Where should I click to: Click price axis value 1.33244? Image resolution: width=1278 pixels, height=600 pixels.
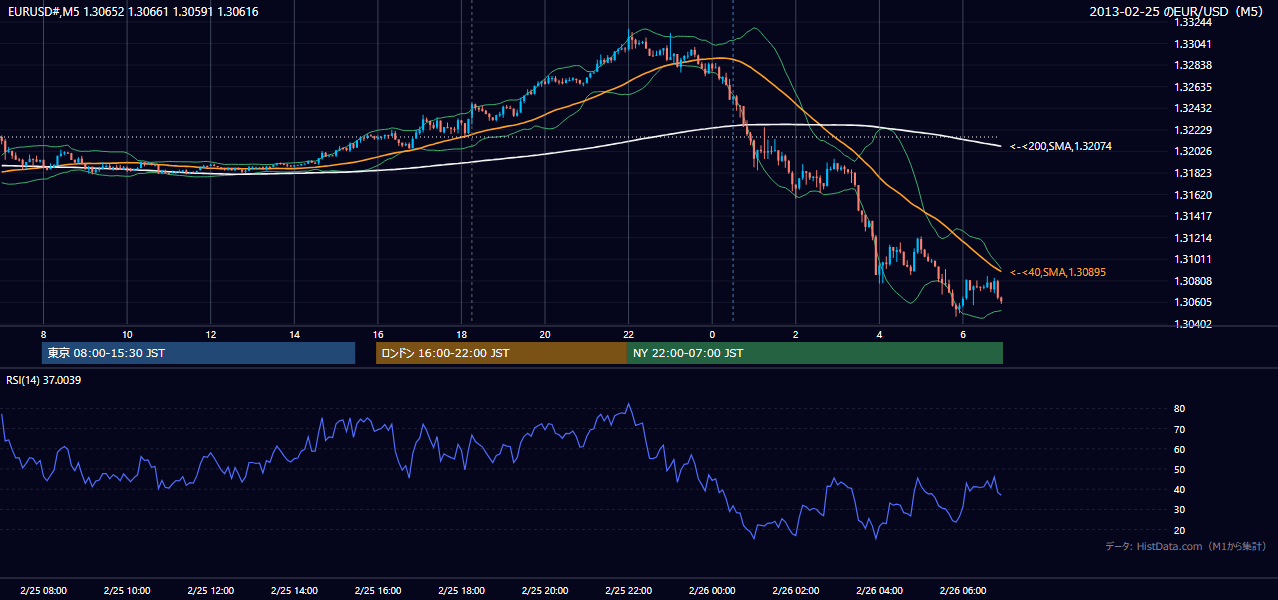(1195, 22)
